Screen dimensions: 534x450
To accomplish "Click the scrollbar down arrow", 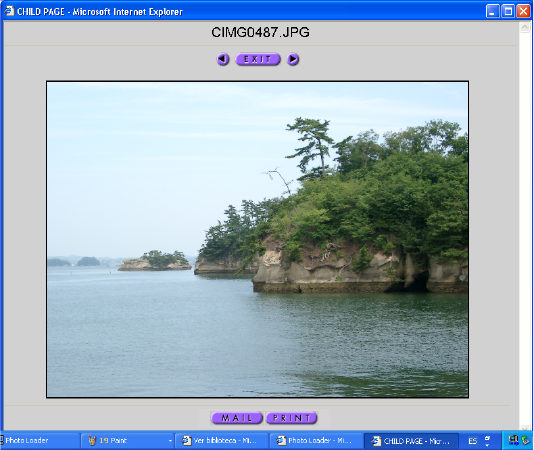I will [x=524, y=428].
